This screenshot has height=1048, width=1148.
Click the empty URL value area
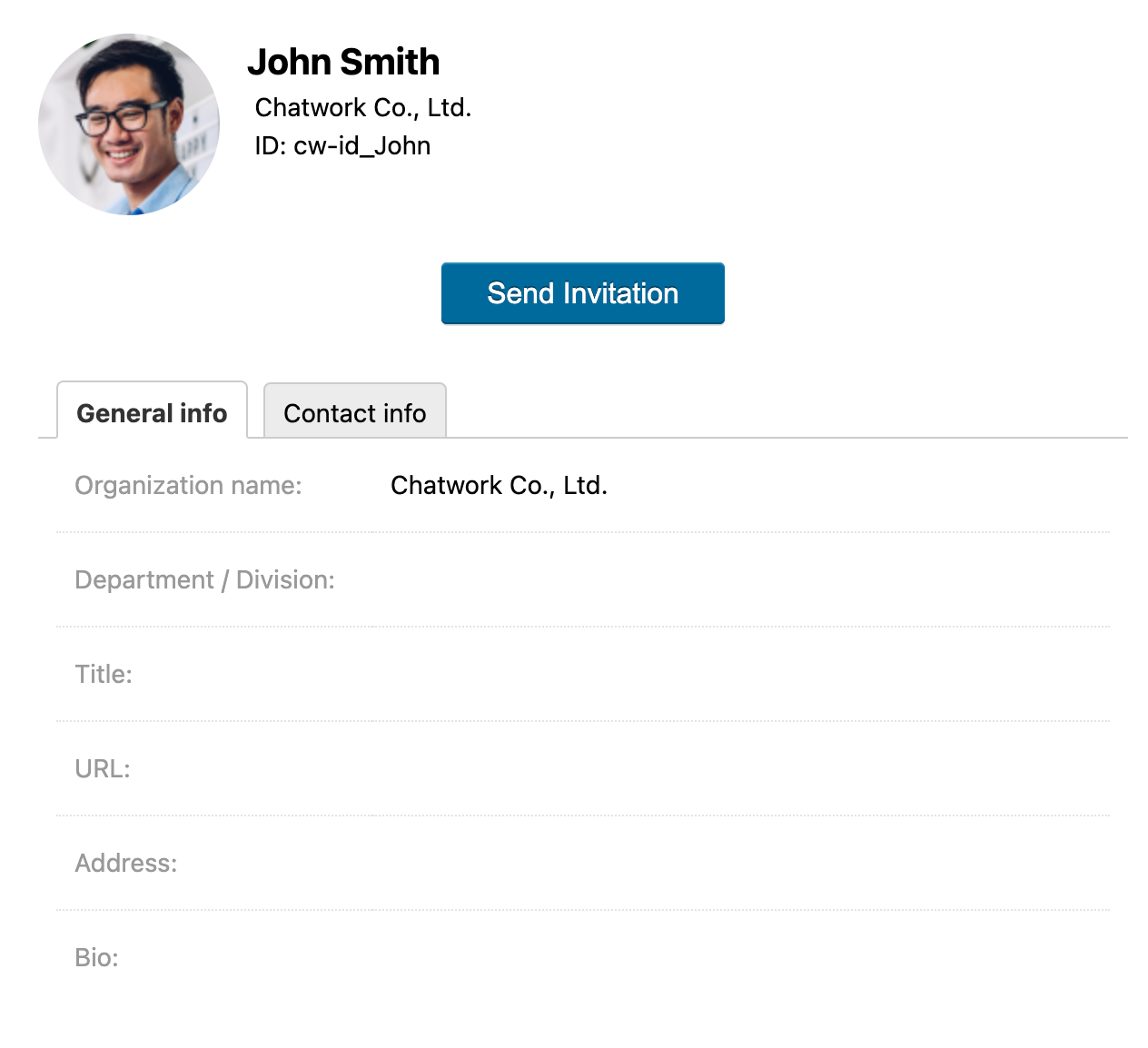click(741, 768)
